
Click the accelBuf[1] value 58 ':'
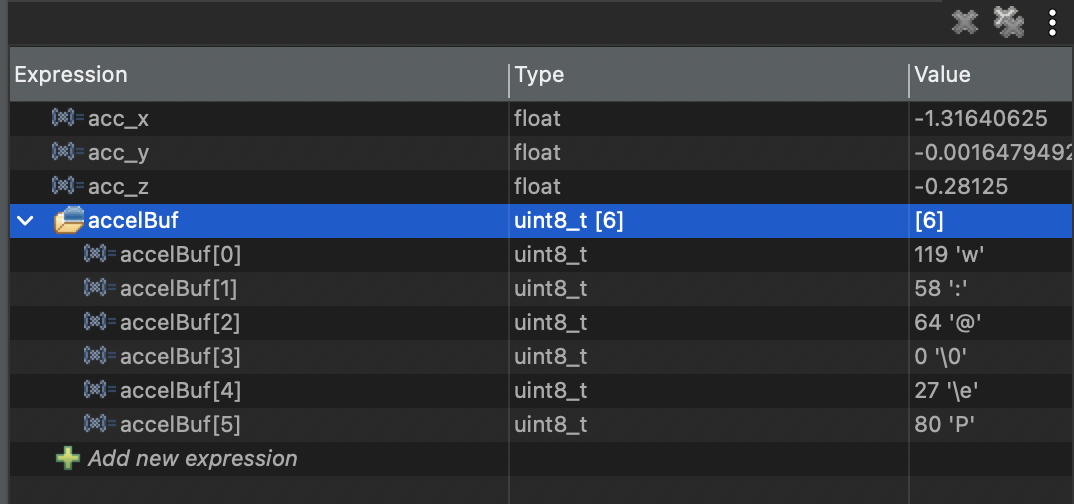(x=940, y=289)
